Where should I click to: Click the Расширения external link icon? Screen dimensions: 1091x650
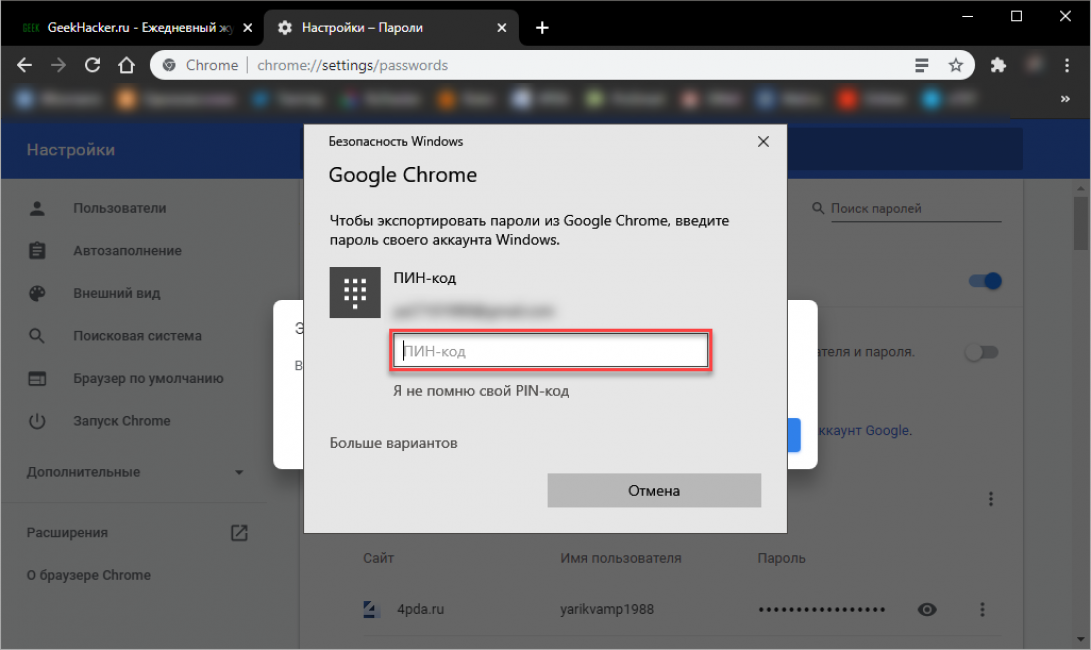click(x=239, y=533)
